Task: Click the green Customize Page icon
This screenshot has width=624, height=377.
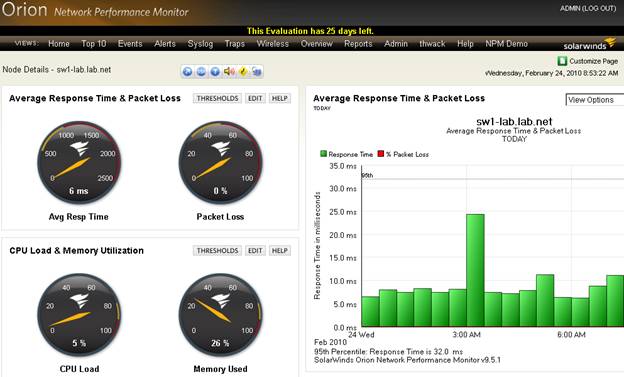Action: (x=562, y=61)
